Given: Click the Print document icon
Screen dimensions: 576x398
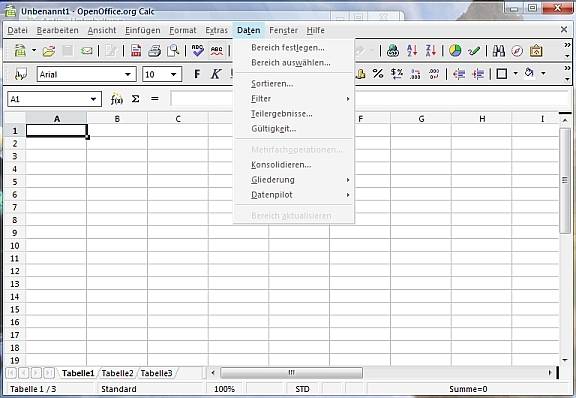Looking at the screenshot, I should [x=154, y=51].
